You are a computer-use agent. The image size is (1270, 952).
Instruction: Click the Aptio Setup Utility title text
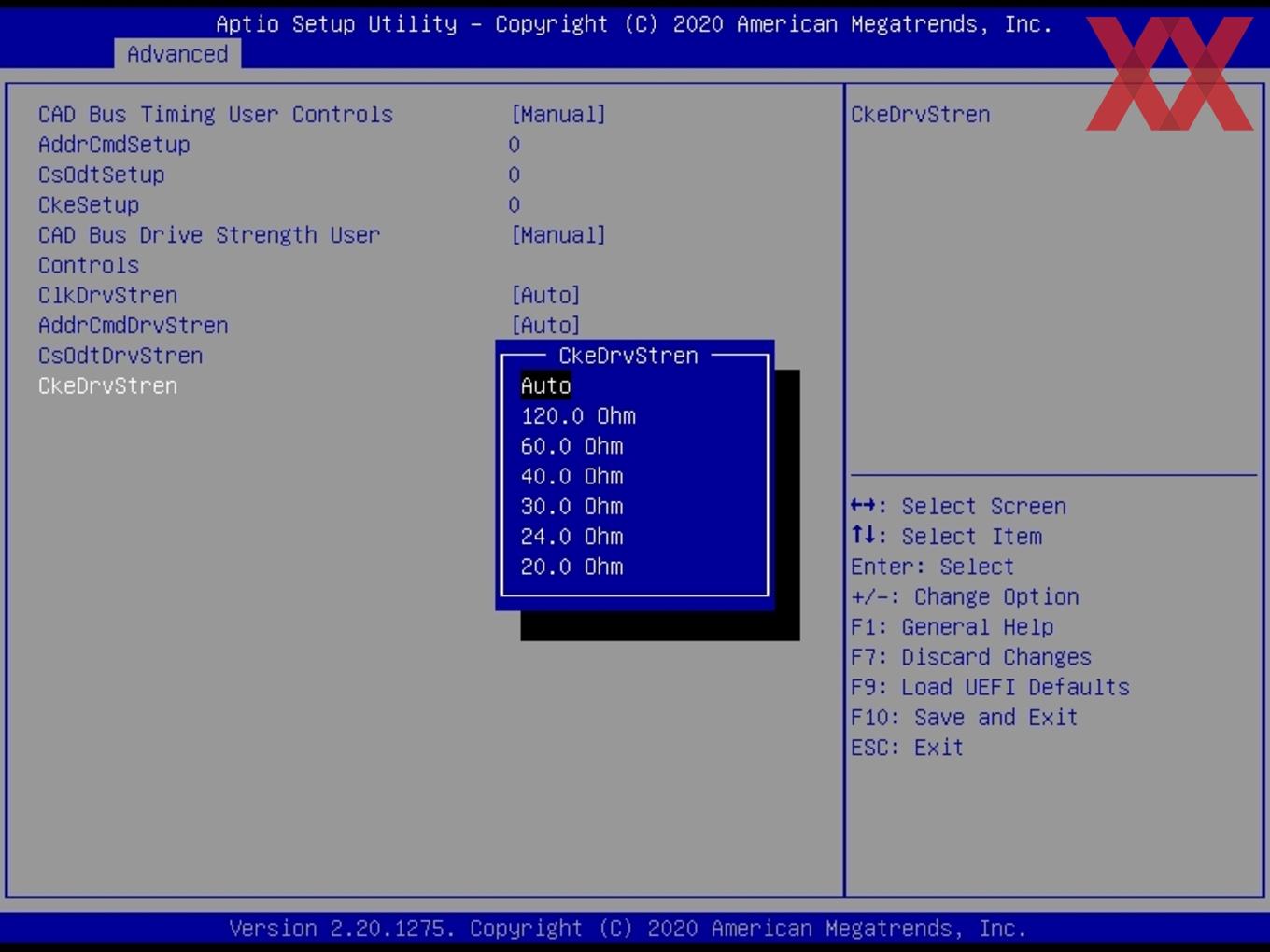tap(634, 24)
